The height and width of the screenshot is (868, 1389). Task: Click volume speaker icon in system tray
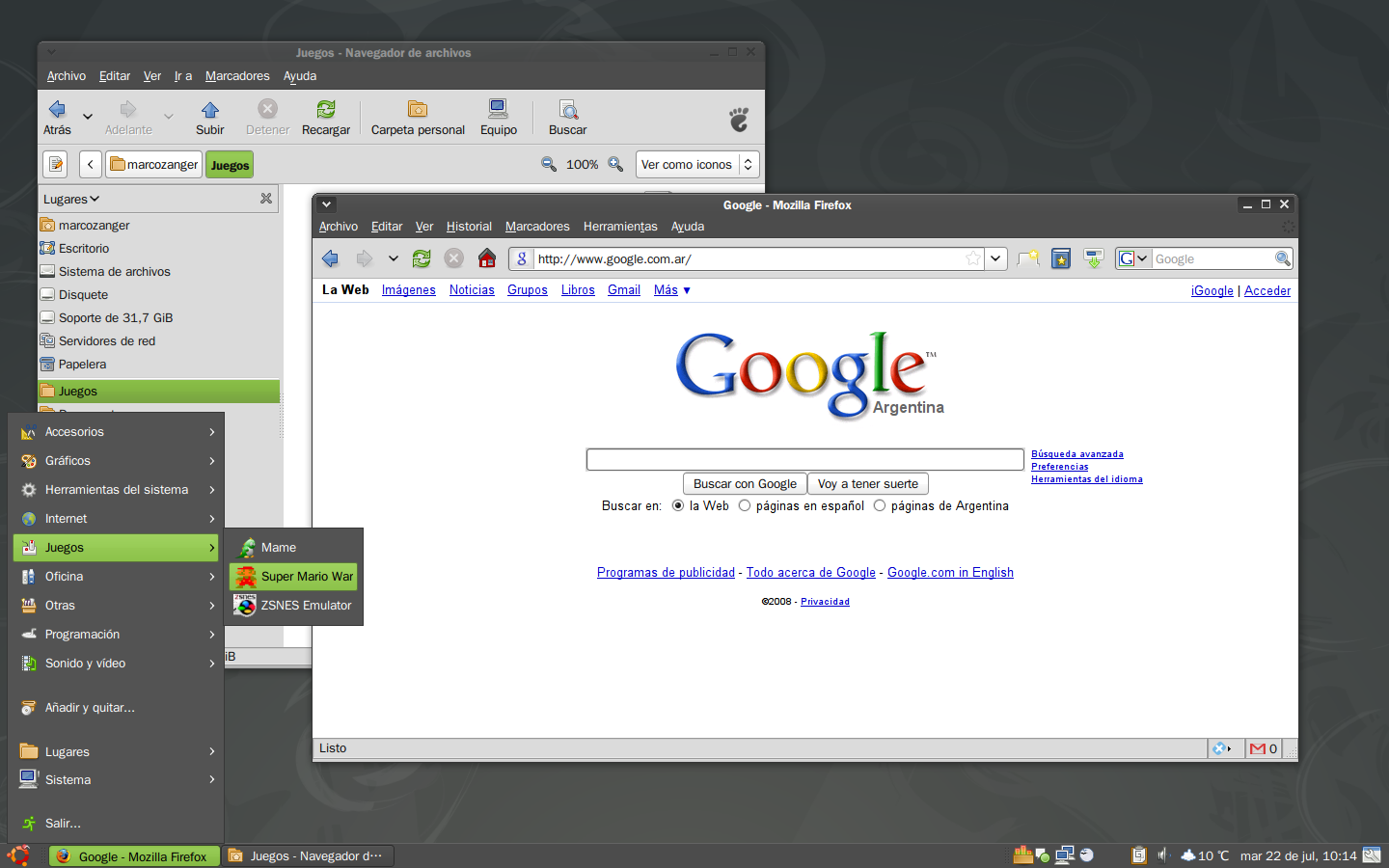pyautogui.click(x=1162, y=854)
